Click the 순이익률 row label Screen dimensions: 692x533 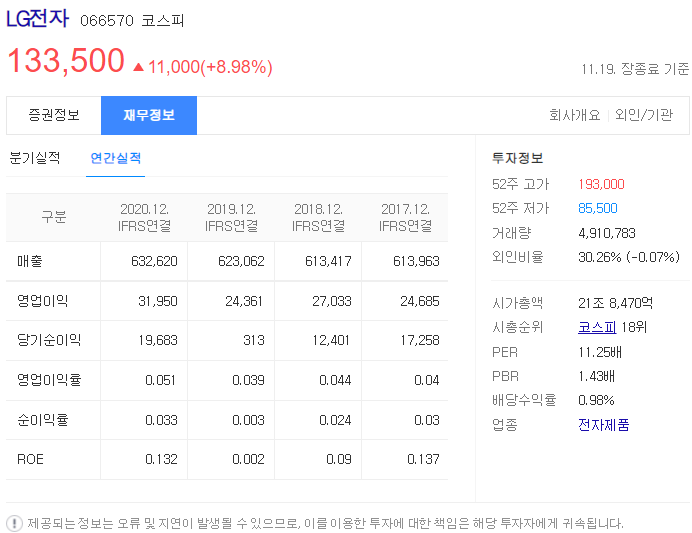pos(42,420)
